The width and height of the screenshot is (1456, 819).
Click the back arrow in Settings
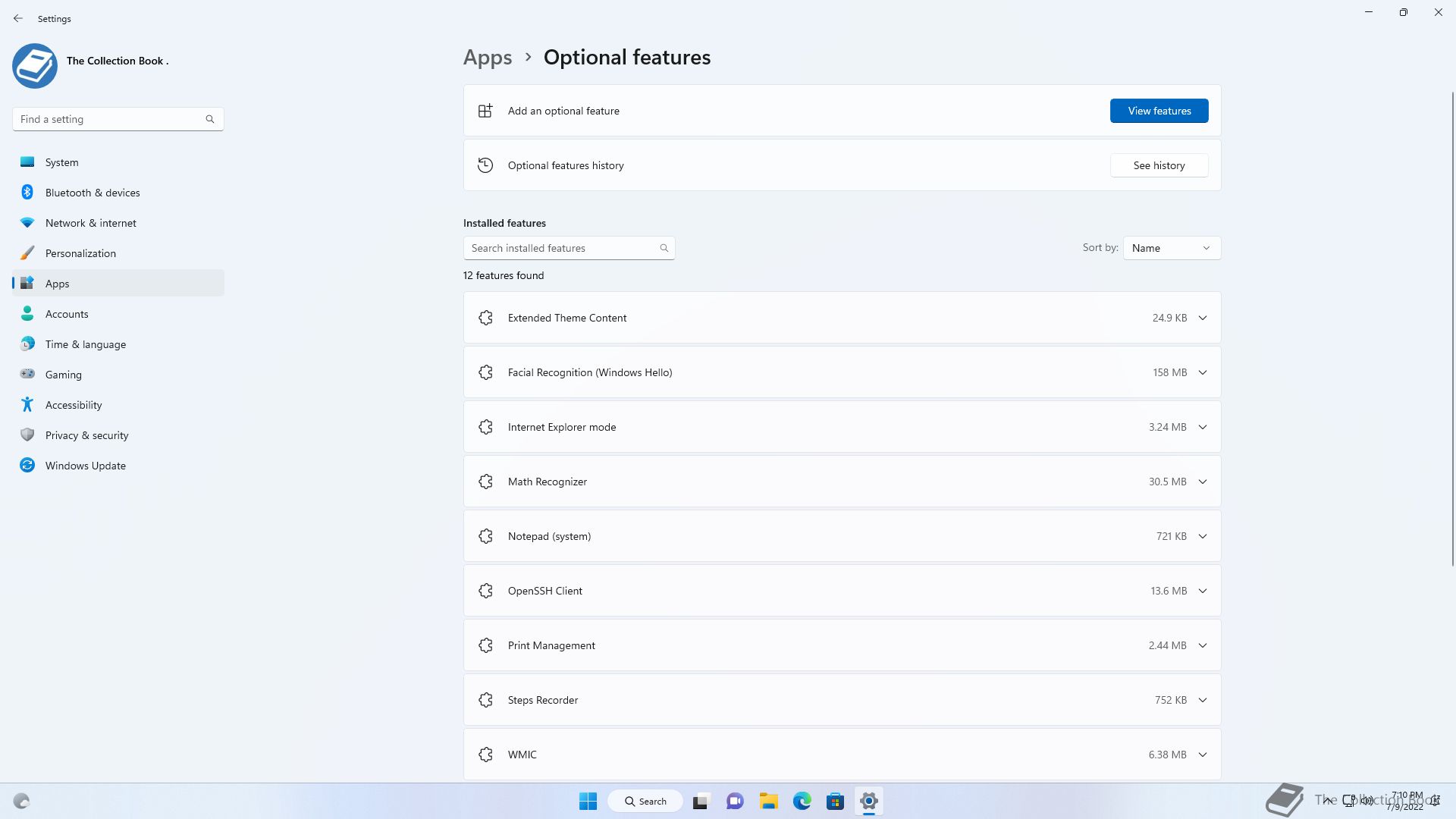(18, 18)
